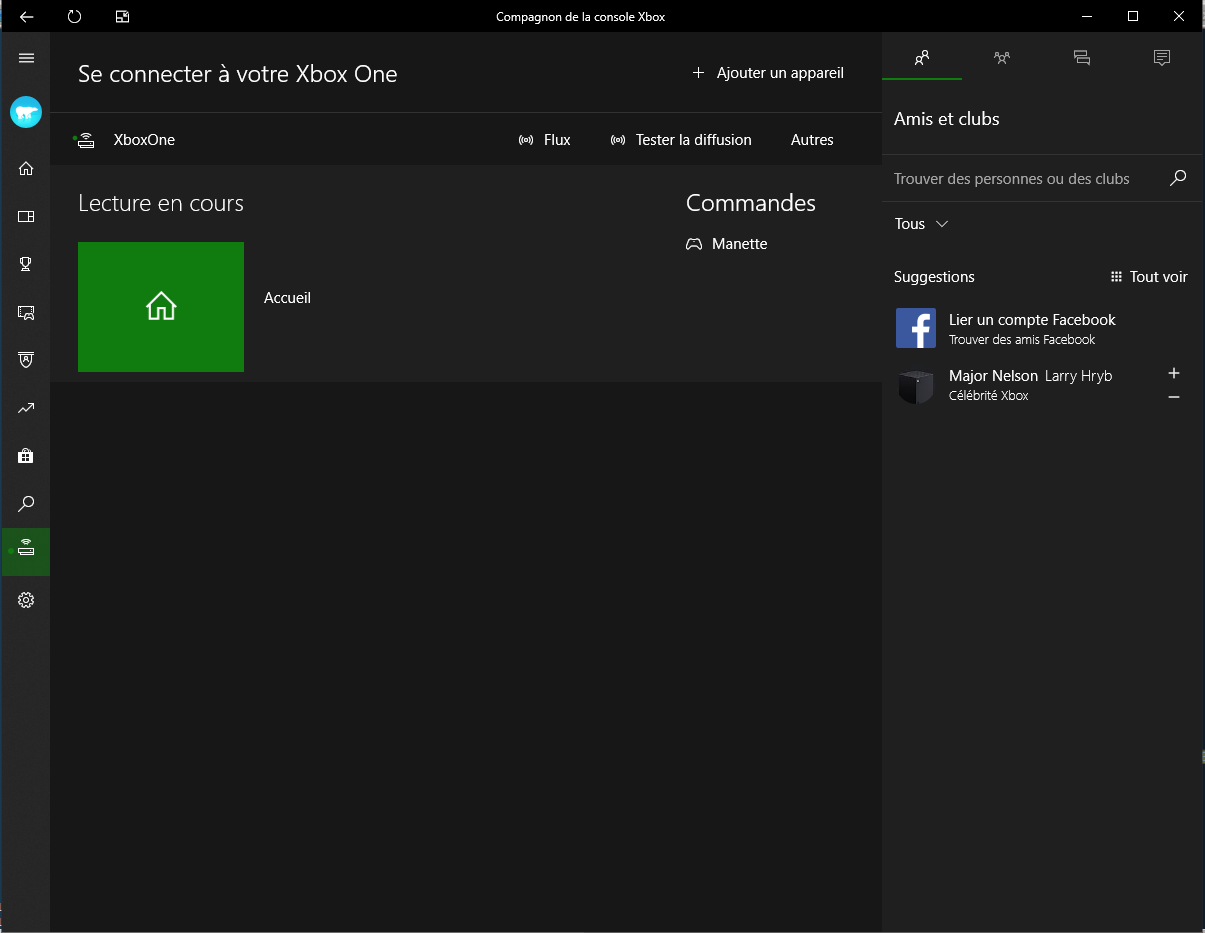Switch to the Messages tab icon

[1081, 58]
